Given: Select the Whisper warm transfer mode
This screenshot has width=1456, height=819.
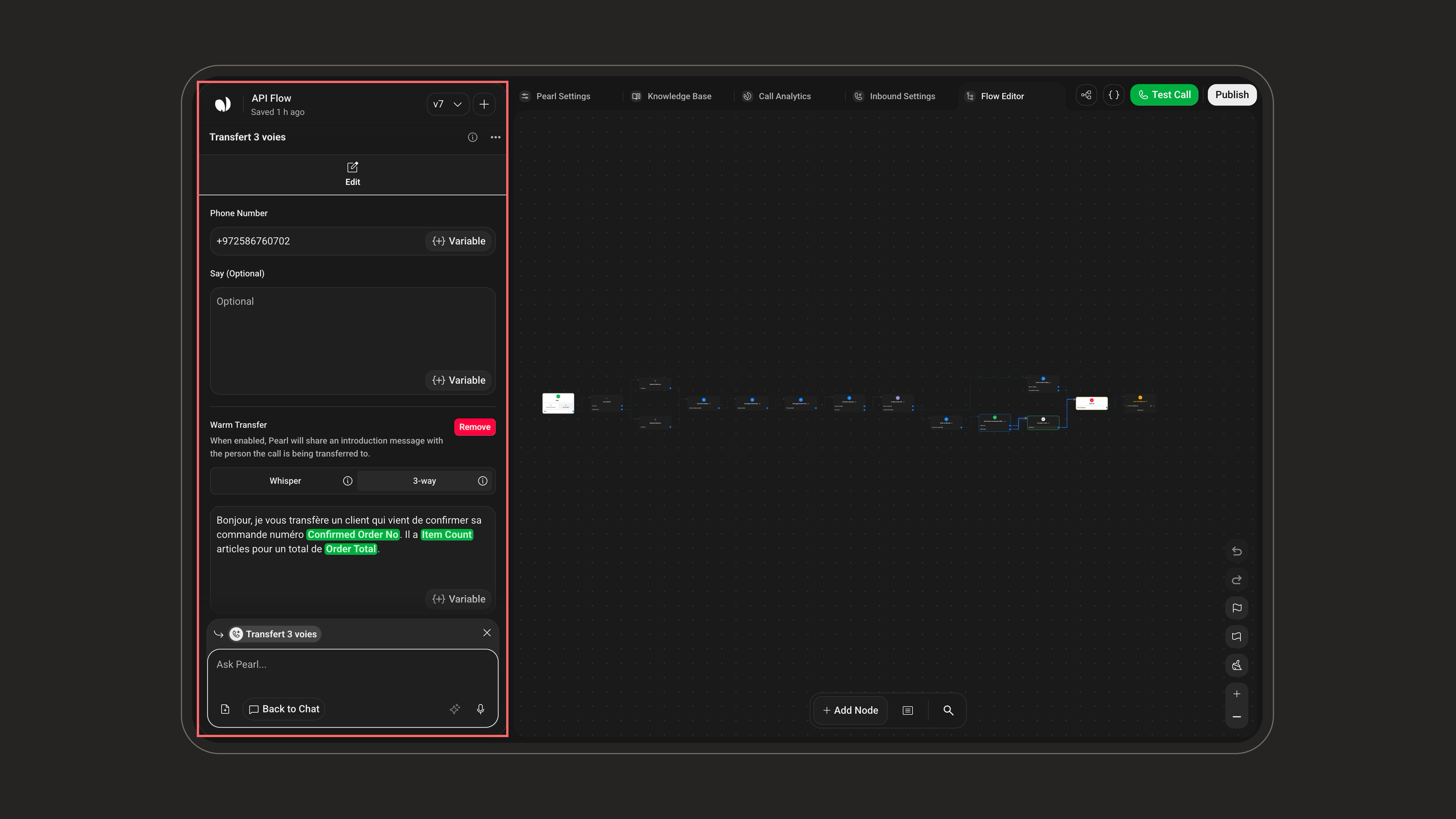Looking at the screenshot, I should point(285,481).
